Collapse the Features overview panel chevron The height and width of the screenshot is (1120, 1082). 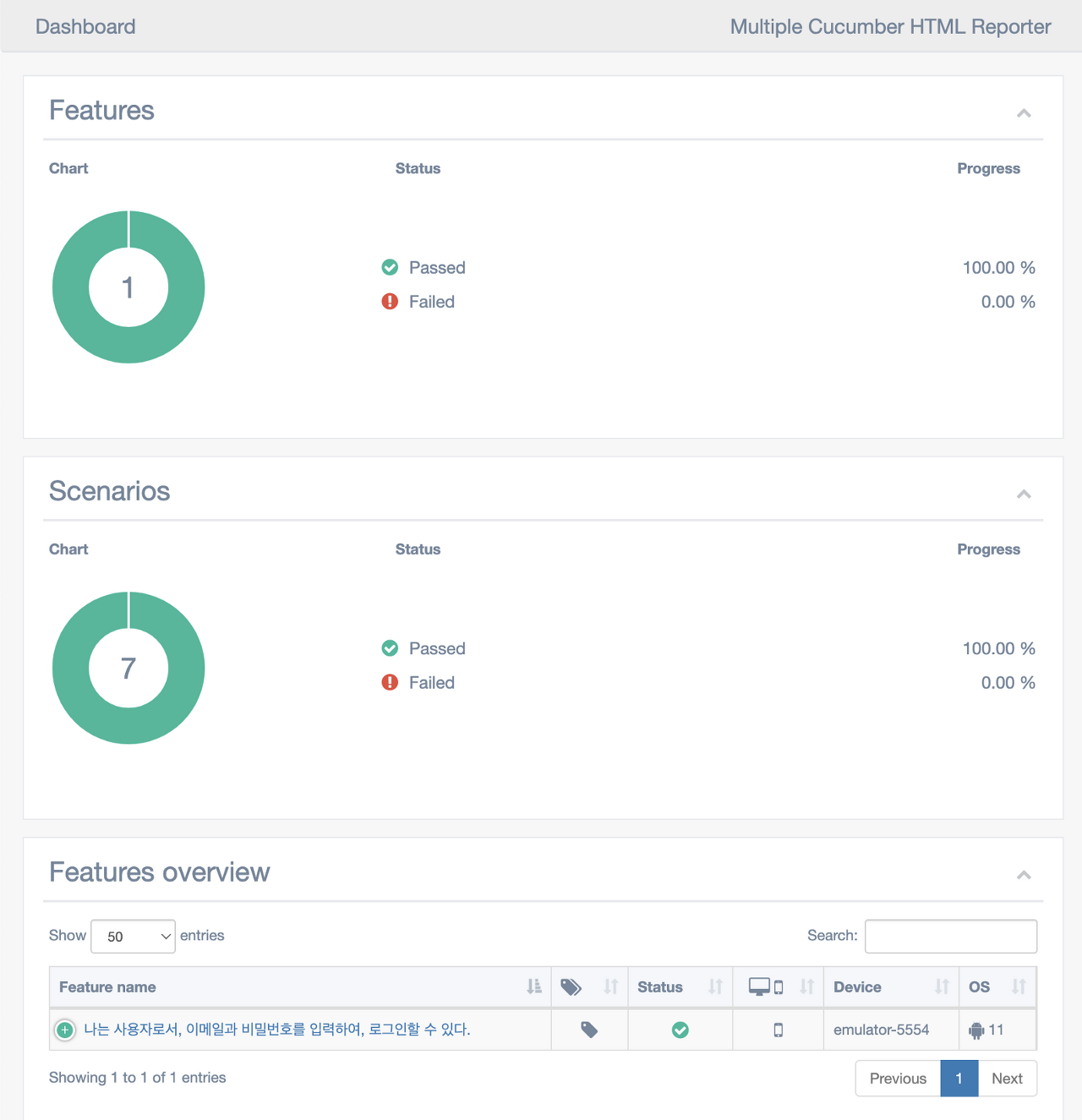pos(1024,874)
